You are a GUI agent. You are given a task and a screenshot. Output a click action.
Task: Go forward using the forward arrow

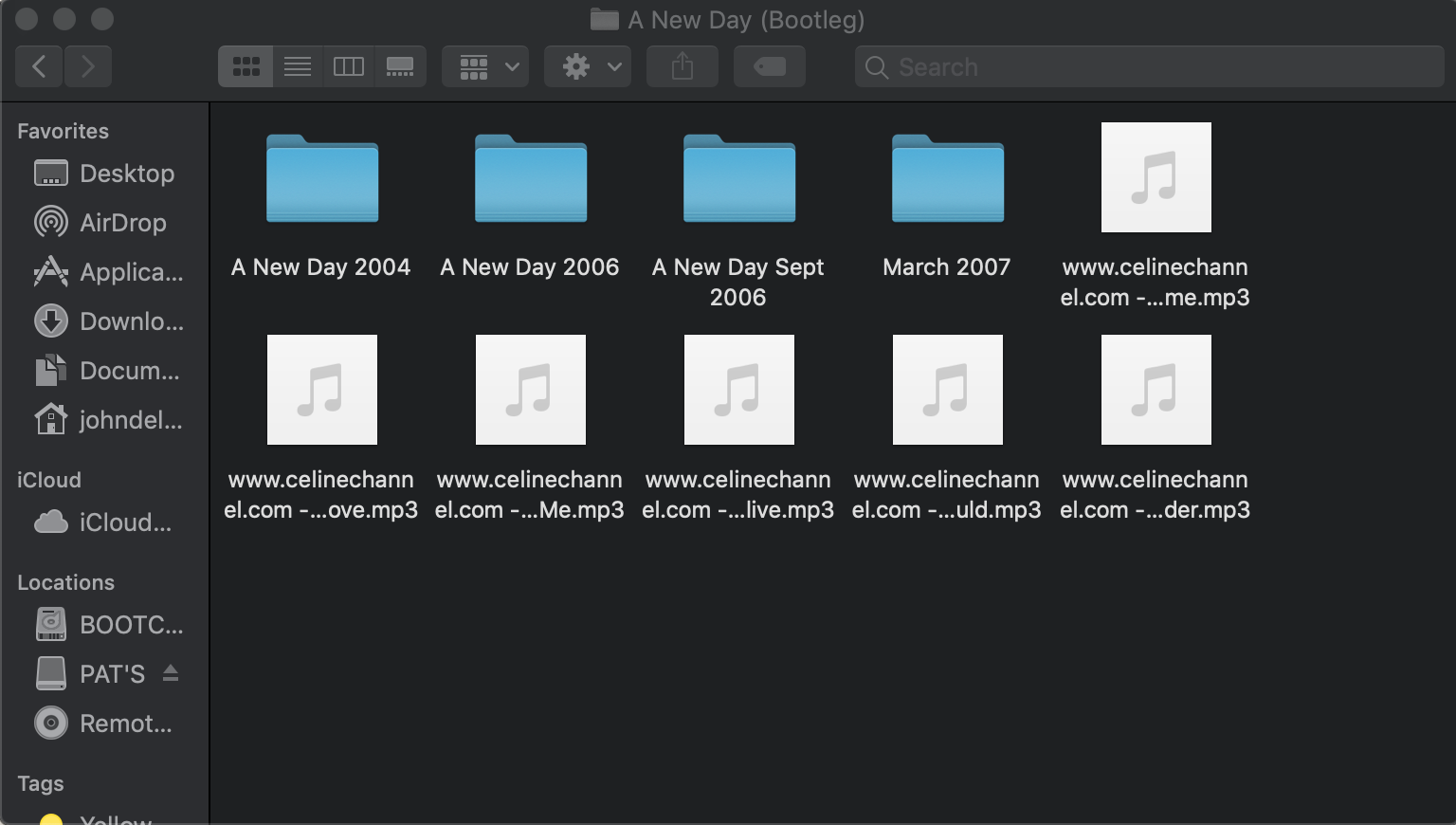(x=88, y=66)
